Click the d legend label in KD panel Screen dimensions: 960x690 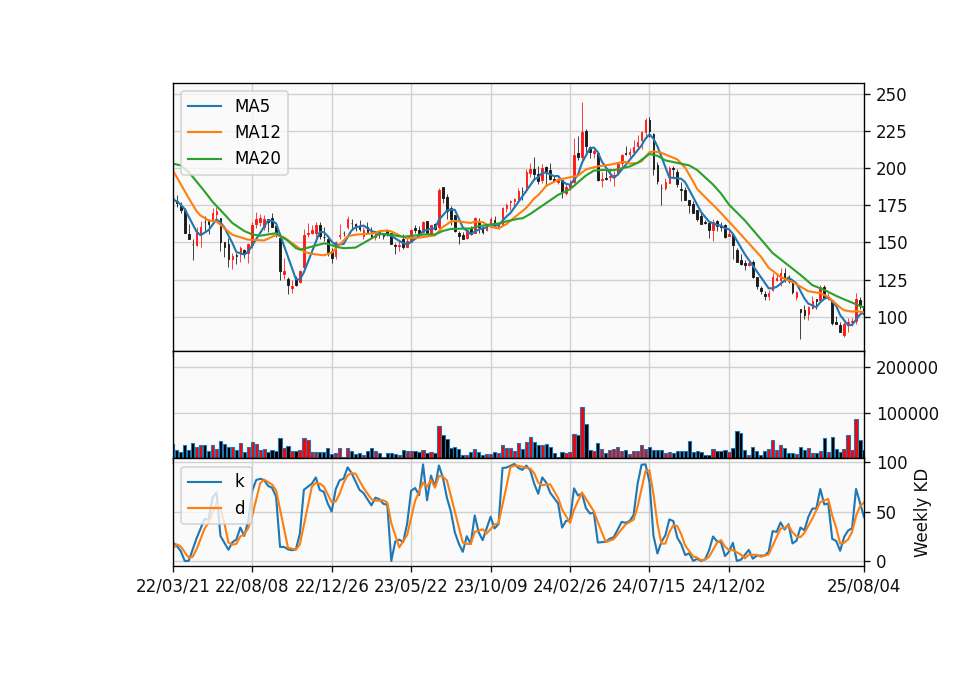tap(239, 508)
